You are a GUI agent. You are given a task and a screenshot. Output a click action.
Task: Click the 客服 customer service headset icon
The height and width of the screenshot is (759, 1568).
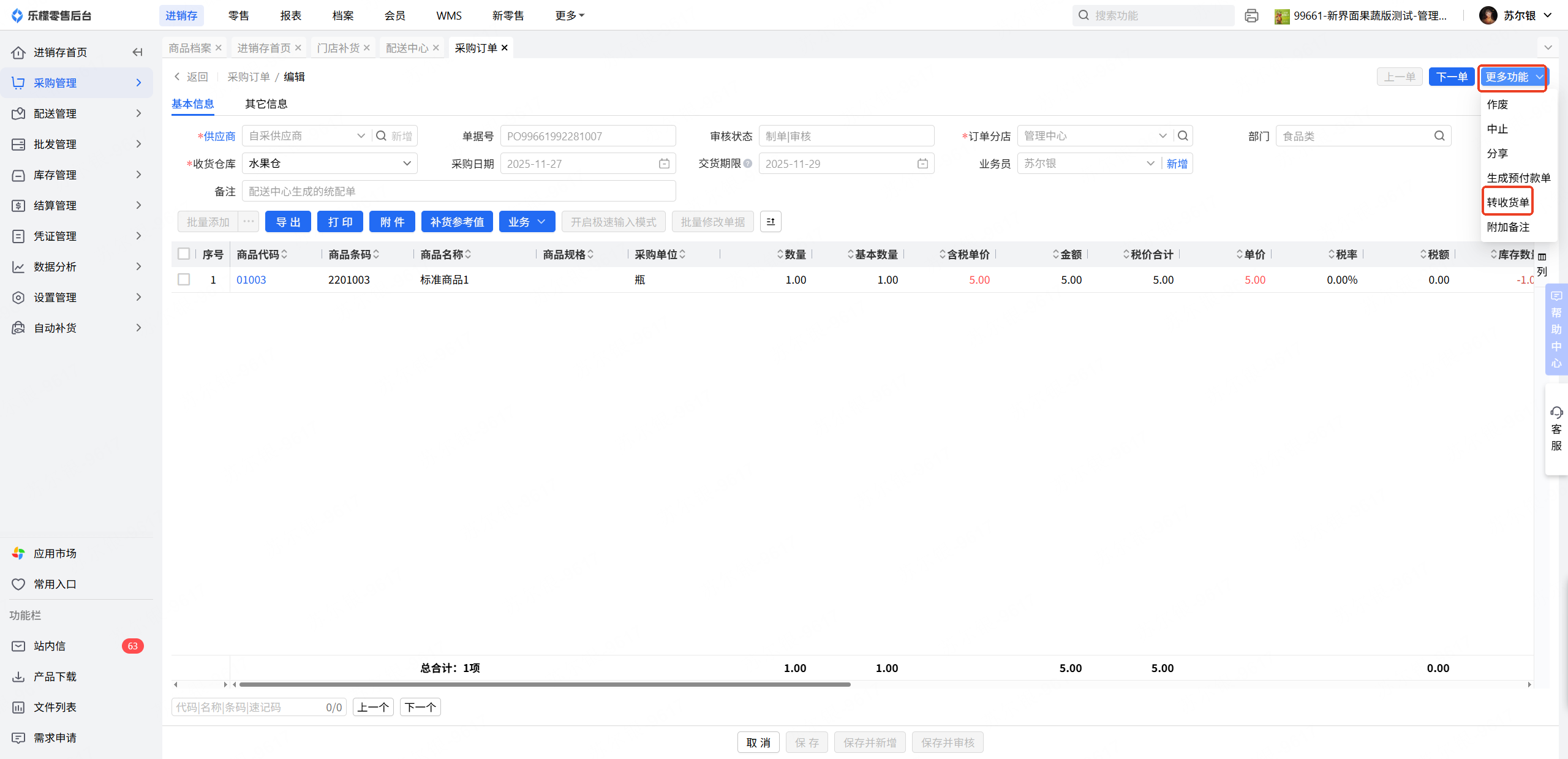tap(1556, 412)
